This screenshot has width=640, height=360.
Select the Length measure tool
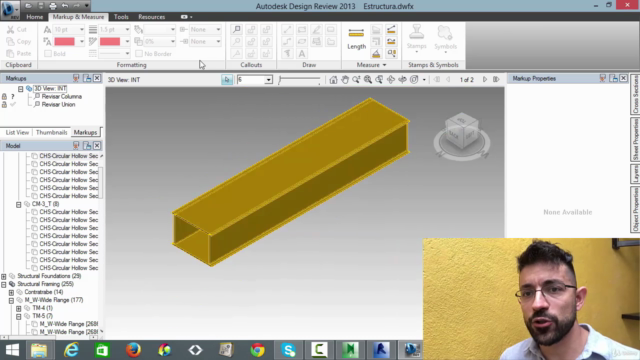(356, 38)
